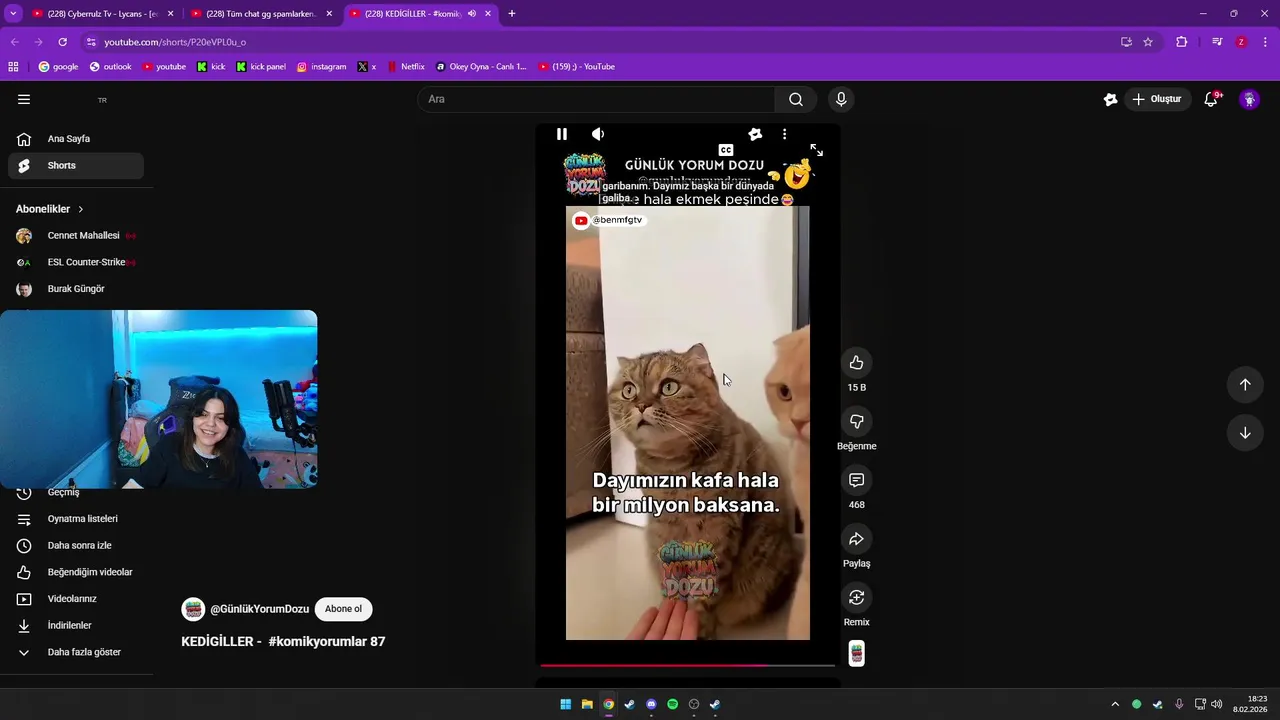The height and width of the screenshot is (720, 1280).
Task: Start voice search with microphone icon
Action: 841,99
